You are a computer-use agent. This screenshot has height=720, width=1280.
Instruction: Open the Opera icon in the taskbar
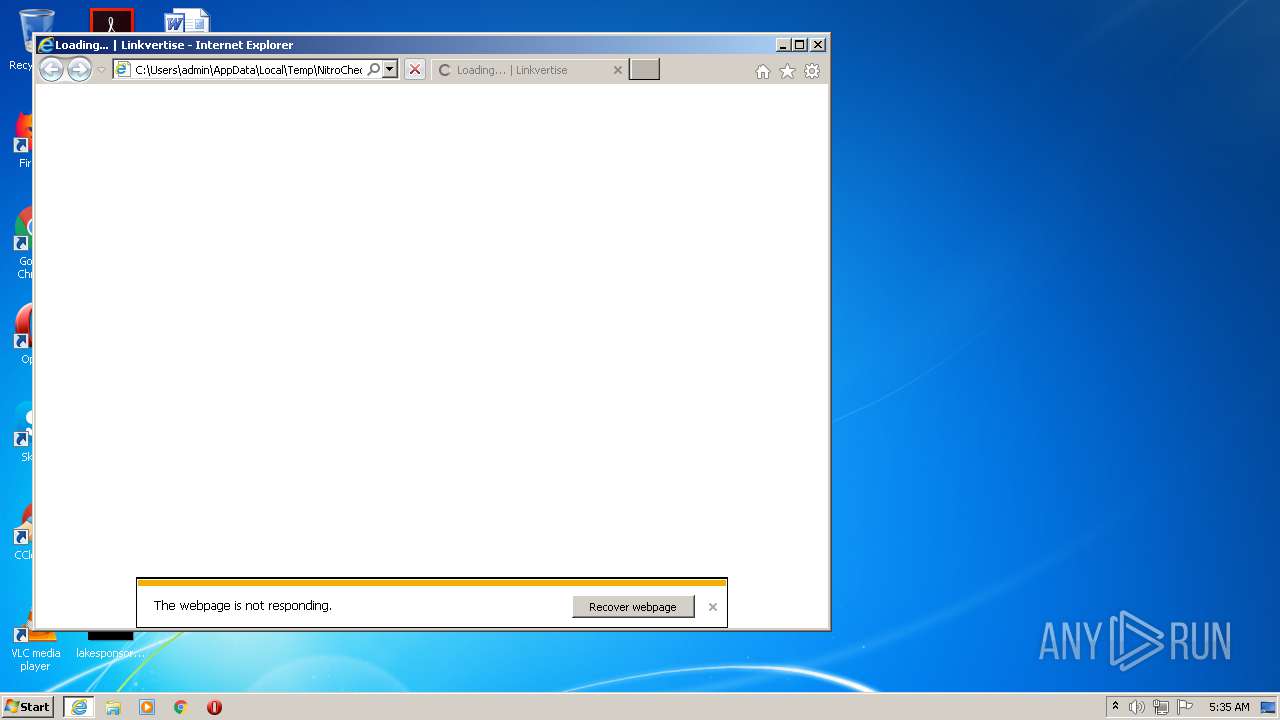[x=214, y=707]
